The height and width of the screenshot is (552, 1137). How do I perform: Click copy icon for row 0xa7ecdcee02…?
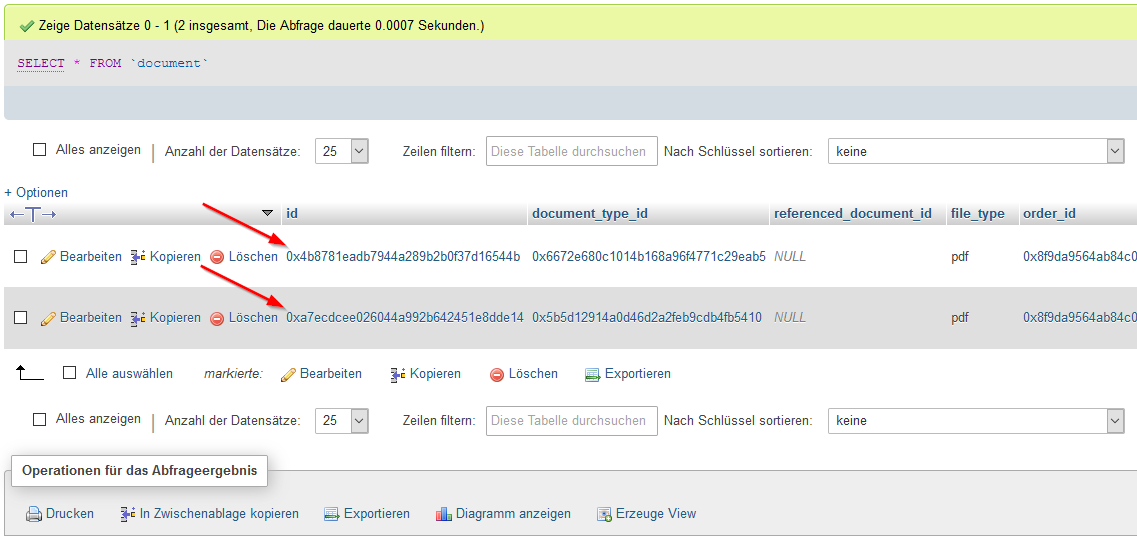(138, 318)
